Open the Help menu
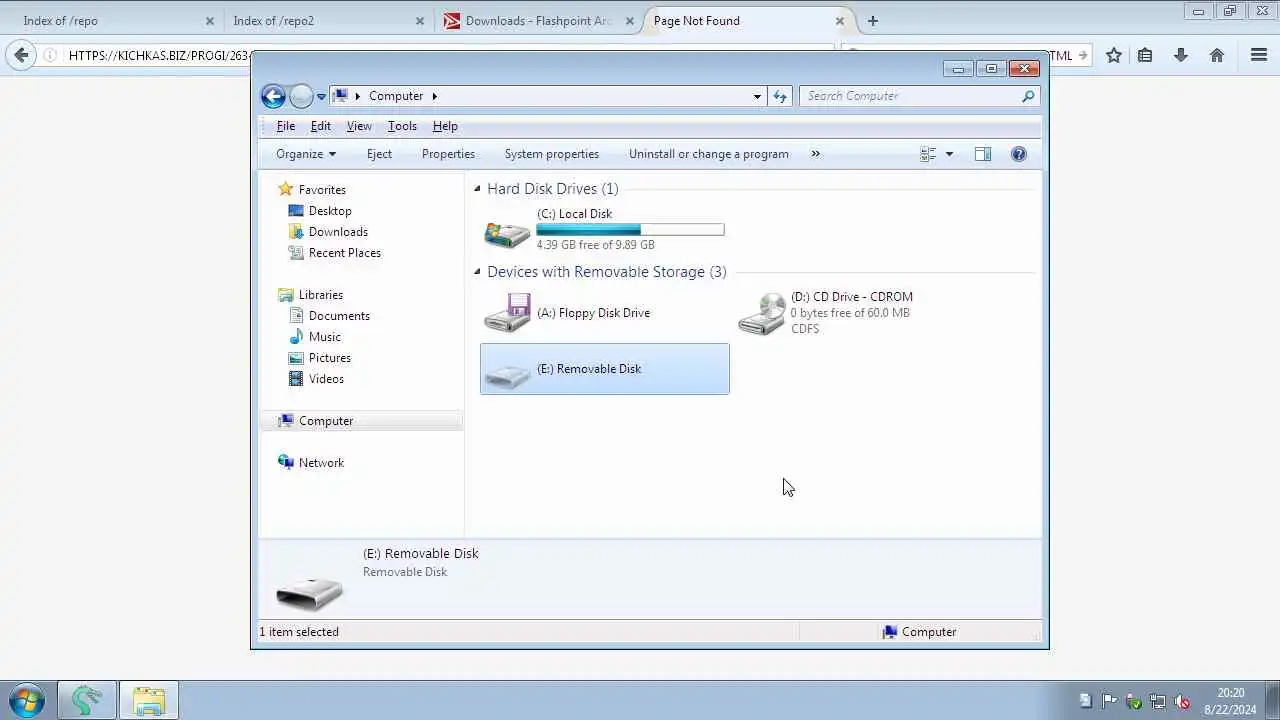 [445, 126]
